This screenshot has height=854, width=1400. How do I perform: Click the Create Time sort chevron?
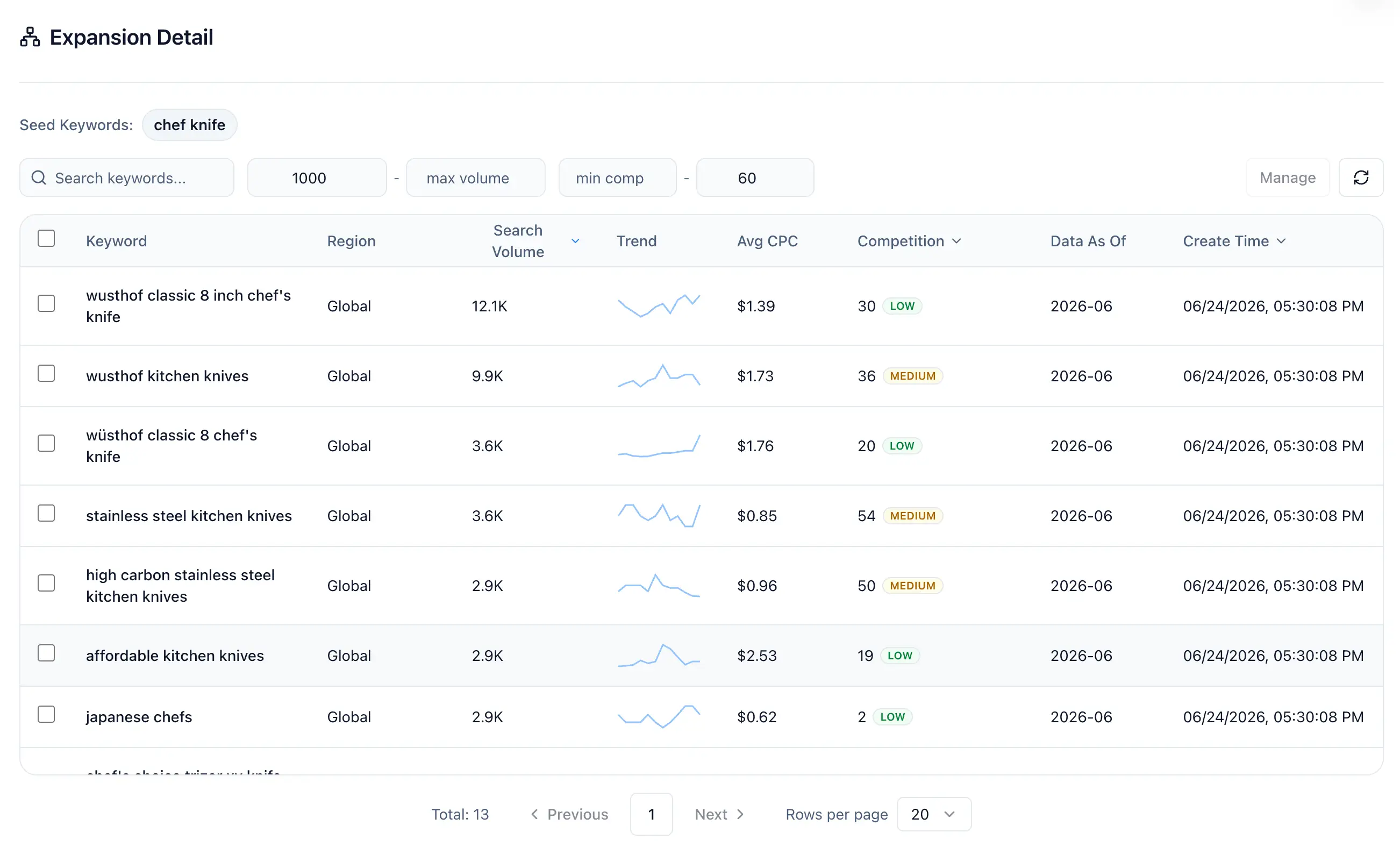coord(1281,241)
